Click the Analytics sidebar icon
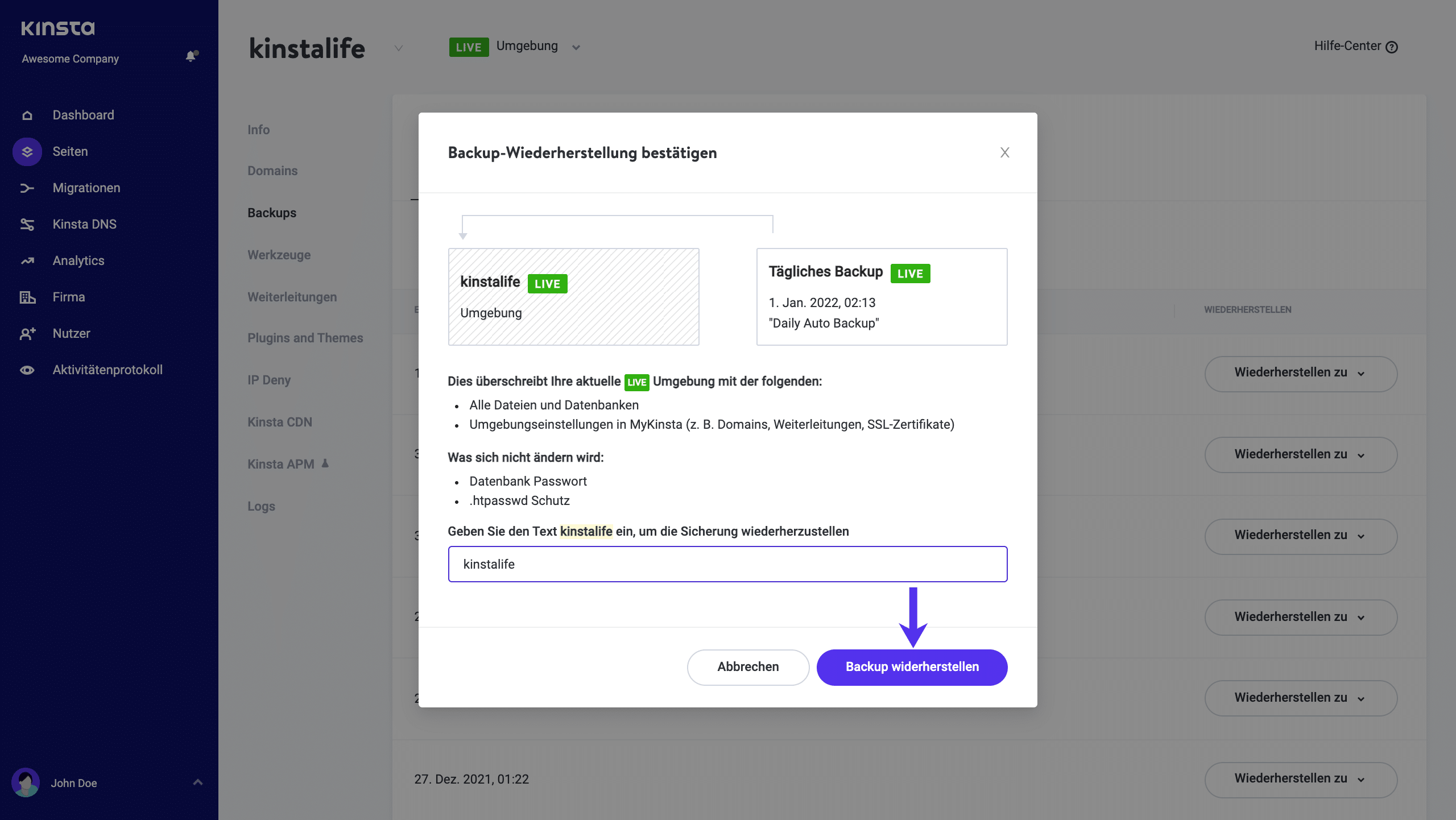Image resolution: width=1456 pixels, height=820 pixels. (28, 260)
